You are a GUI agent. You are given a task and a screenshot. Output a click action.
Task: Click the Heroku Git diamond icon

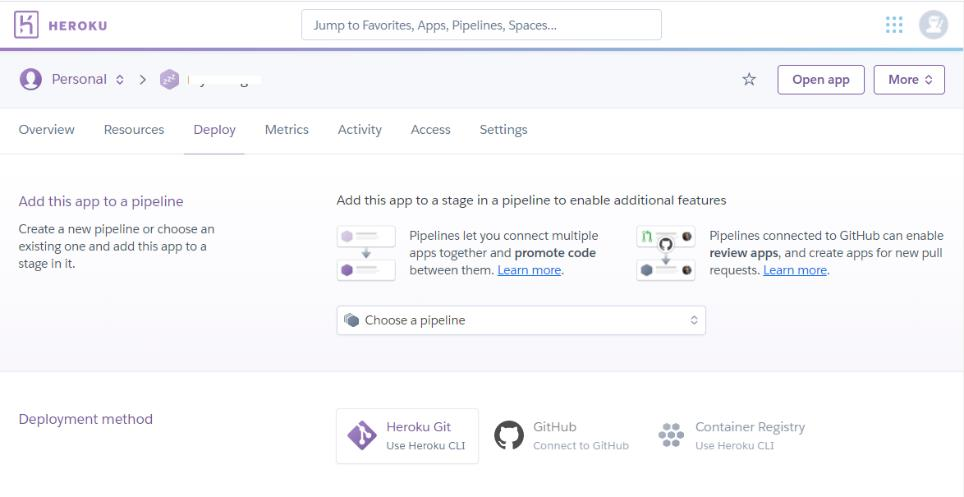pyautogui.click(x=362, y=435)
